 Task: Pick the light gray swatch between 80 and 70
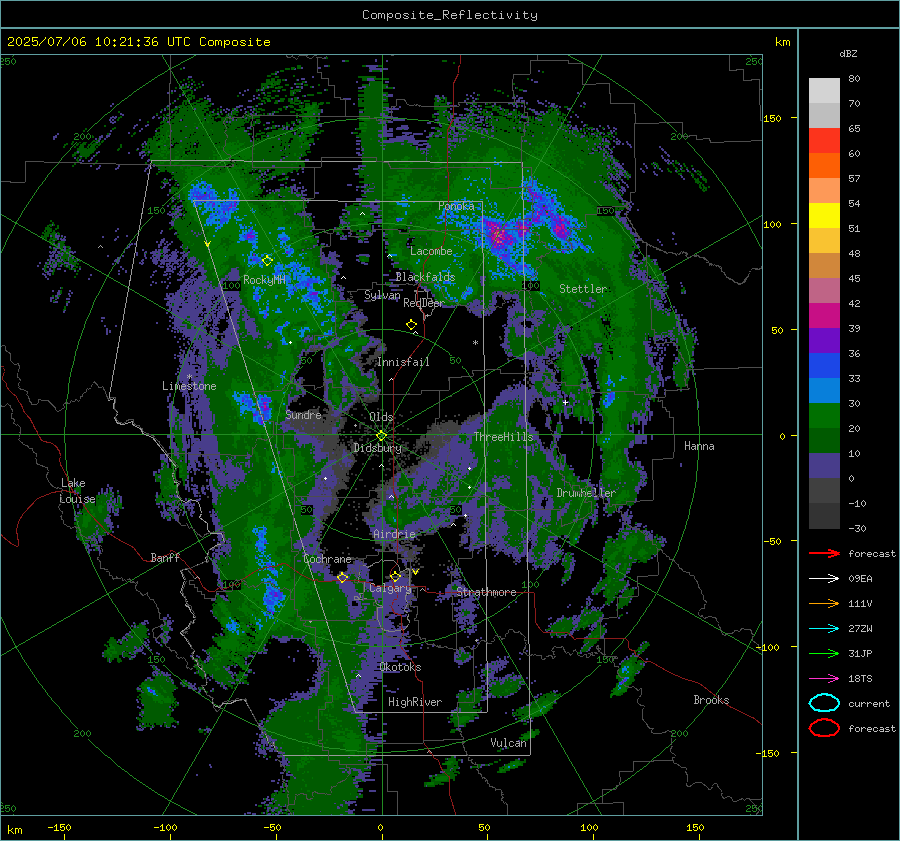point(824,91)
